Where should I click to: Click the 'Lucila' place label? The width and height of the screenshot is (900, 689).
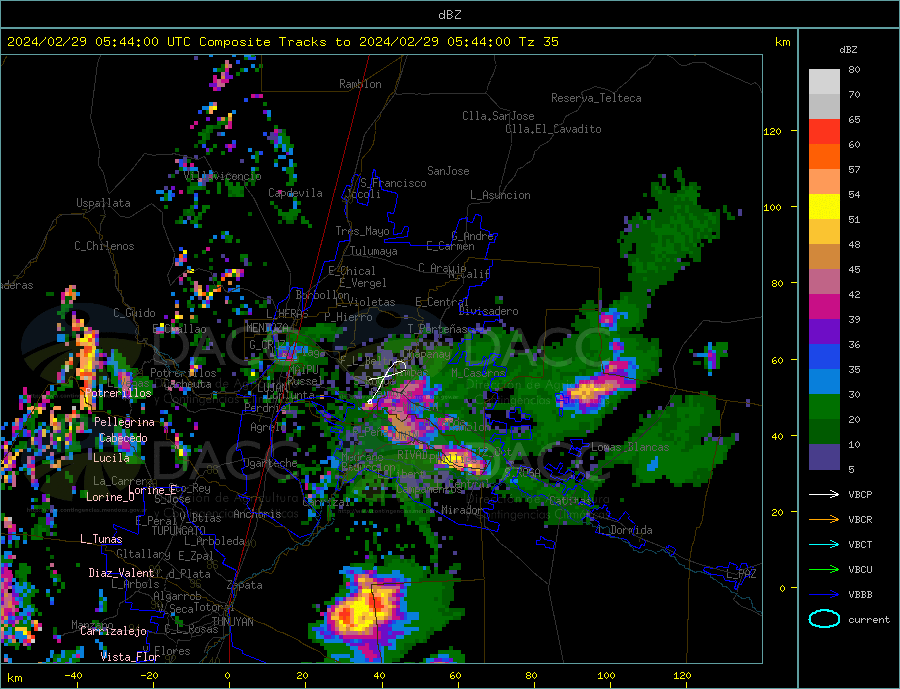[111, 458]
